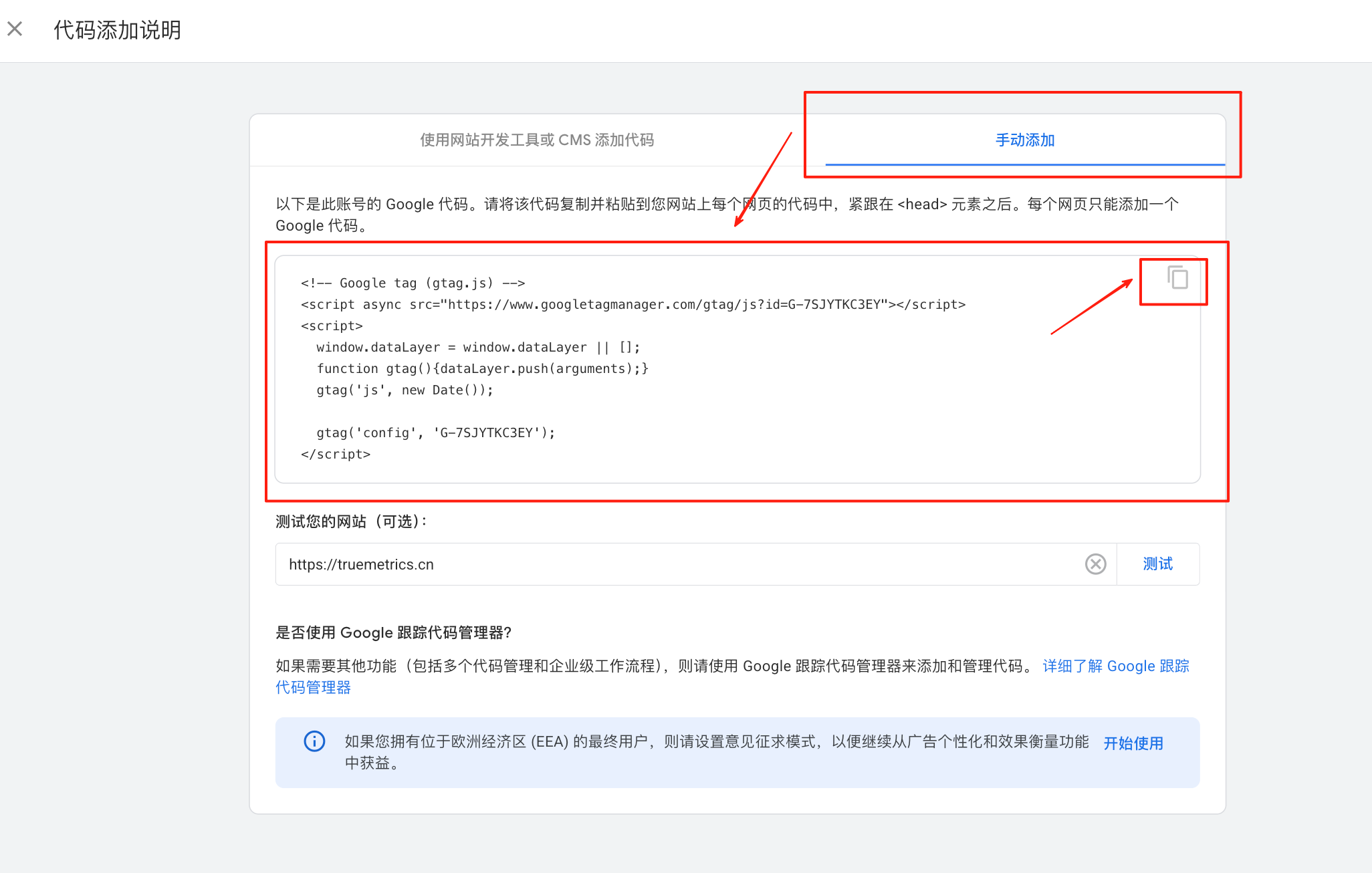Click the info icon in EEA notice
1372x873 pixels.
tap(314, 741)
